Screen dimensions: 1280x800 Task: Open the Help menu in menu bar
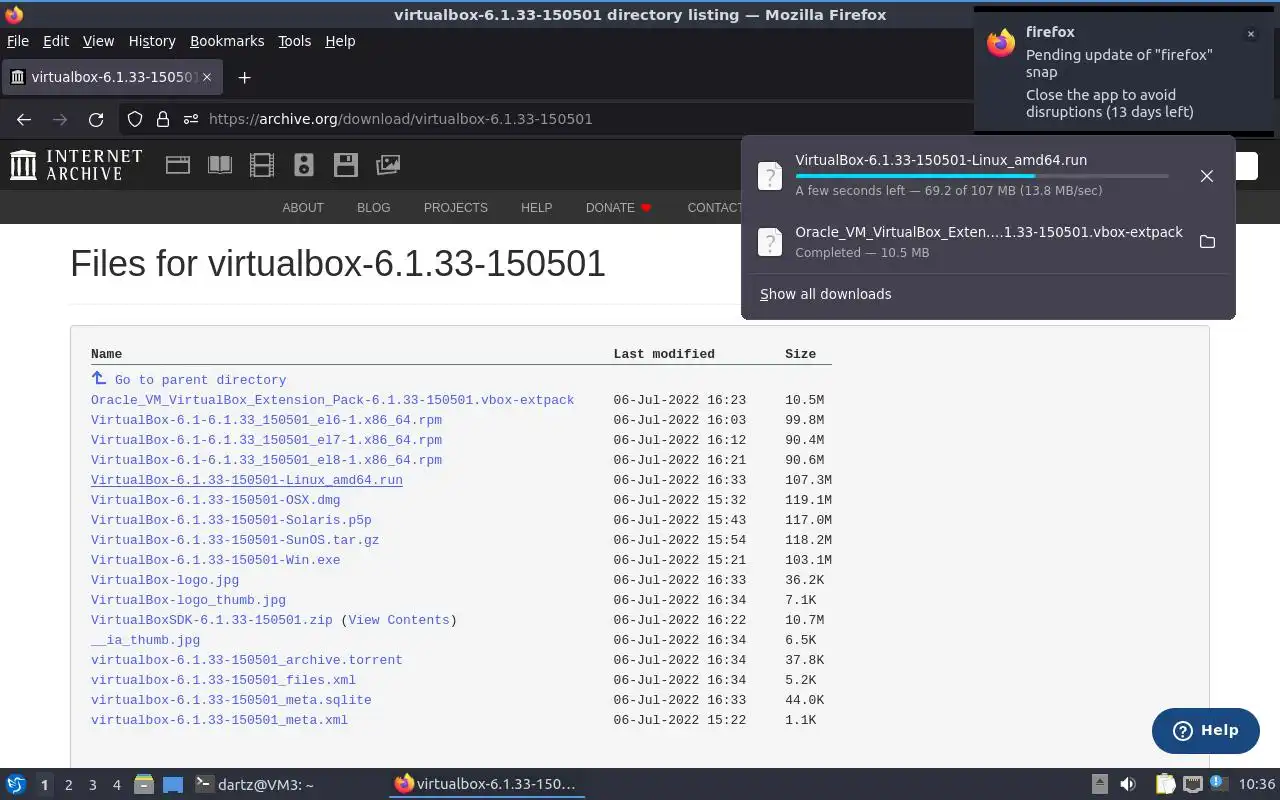(340, 41)
